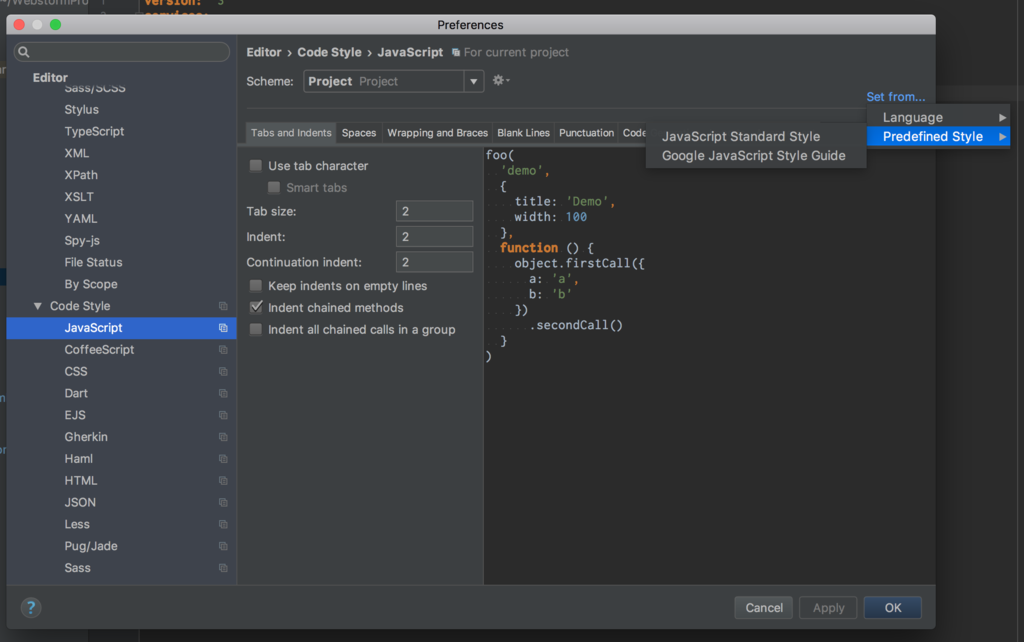Viewport: 1024px width, 642px height.
Task: Open the Punctuation tab
Action: click(586, 133)
